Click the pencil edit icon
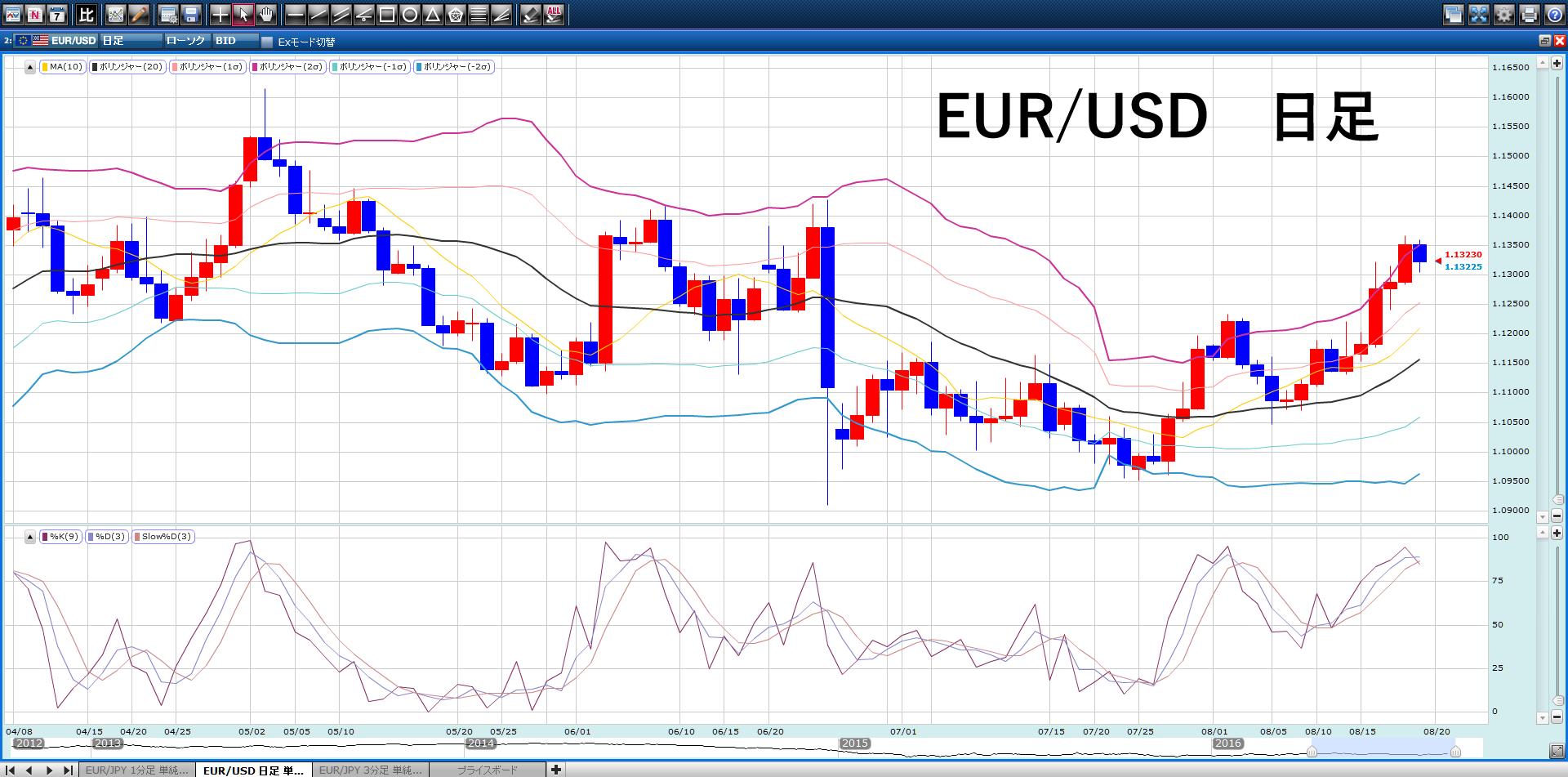The image size is (1568, 777). pos(139,14)
